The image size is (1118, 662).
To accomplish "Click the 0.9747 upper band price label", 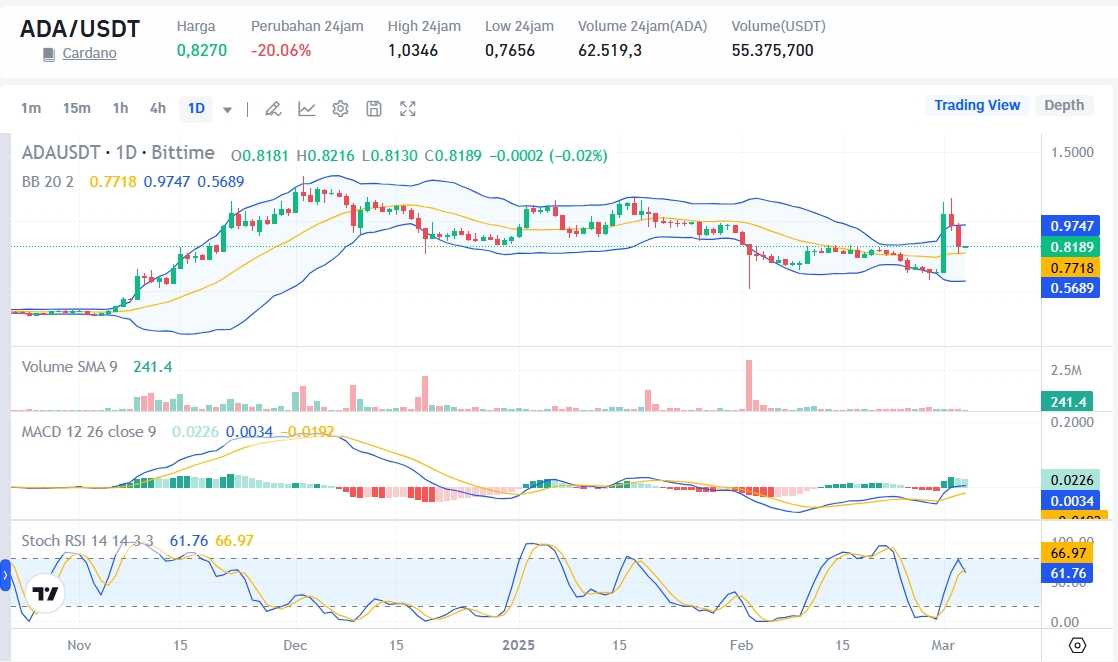I will (1070, 226).
